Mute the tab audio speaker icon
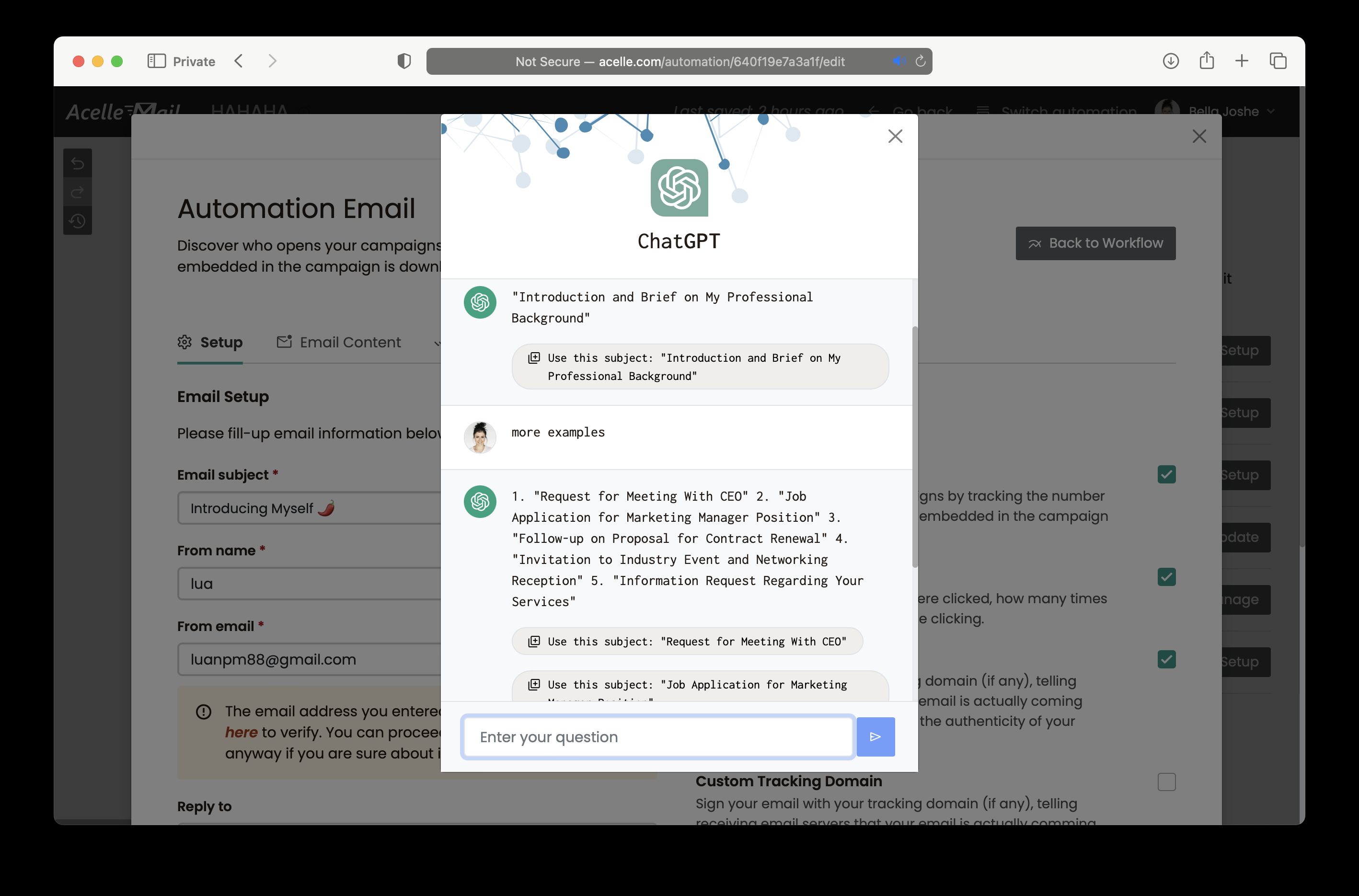This screenshot has height=896, width=1359. (x=899, y=60)
